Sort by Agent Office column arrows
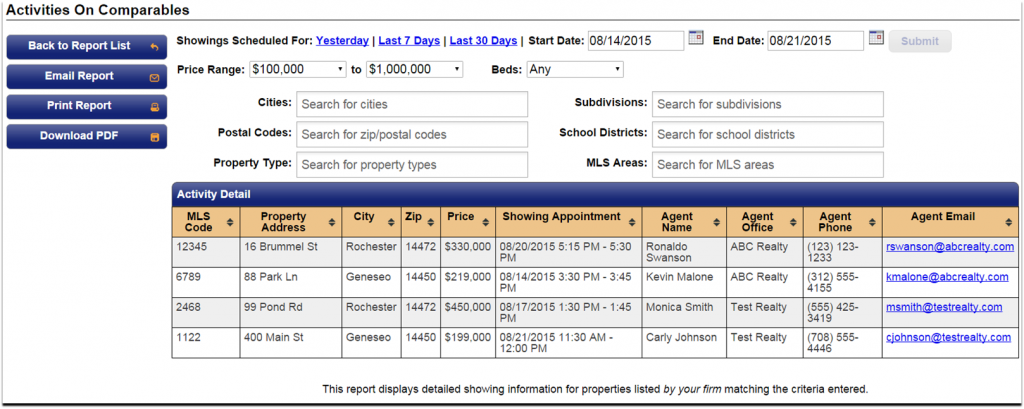Image resolution: width=1024 pixels, height=409 pixels. pyautogui.click(x=792, y=222)
